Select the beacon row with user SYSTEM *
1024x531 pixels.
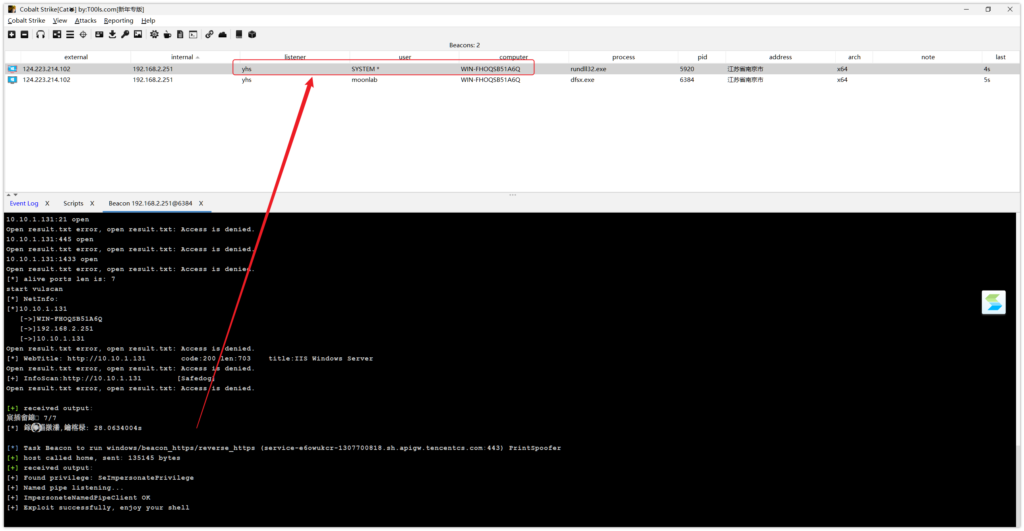[x=512, y=69]
